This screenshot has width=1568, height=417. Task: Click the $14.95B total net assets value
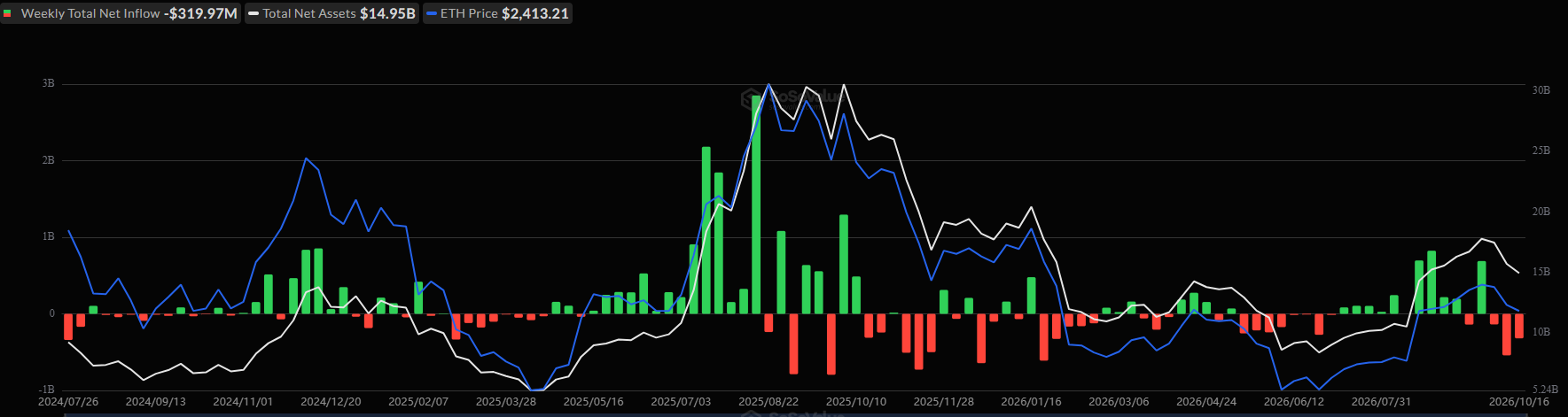(387, 13)
